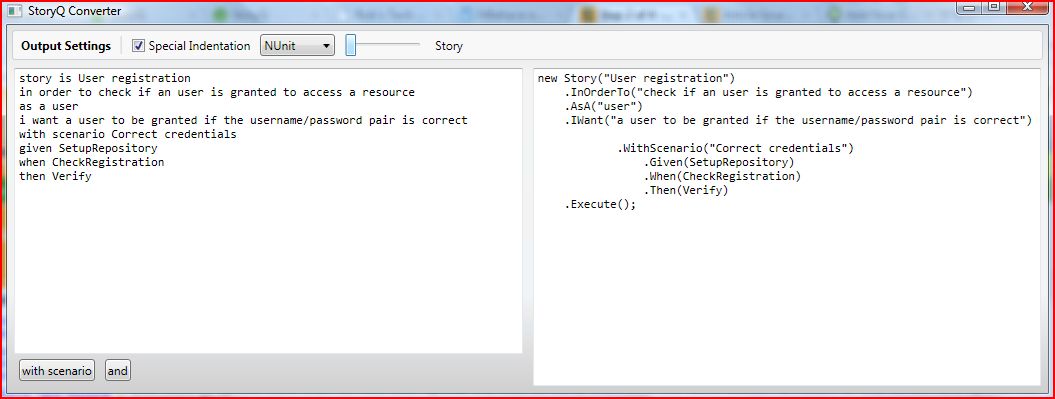Screen dimensions: 1055x399
Task: Click the Story level slider thumb
Action: [351, 45]
